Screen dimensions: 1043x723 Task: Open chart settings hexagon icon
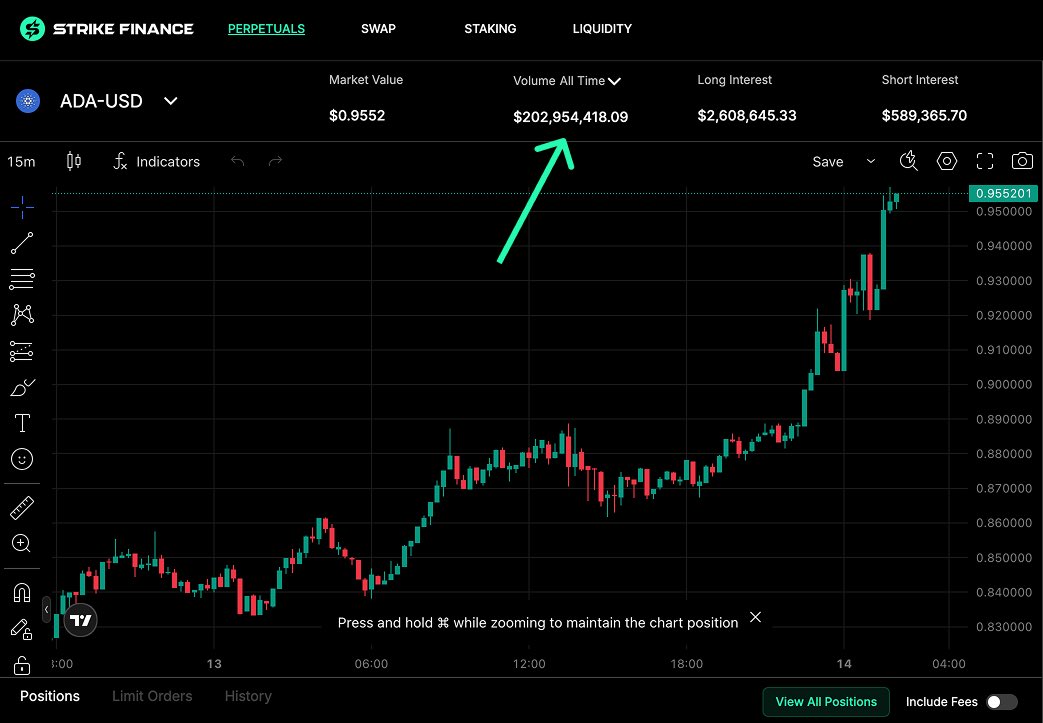[947, 161]
